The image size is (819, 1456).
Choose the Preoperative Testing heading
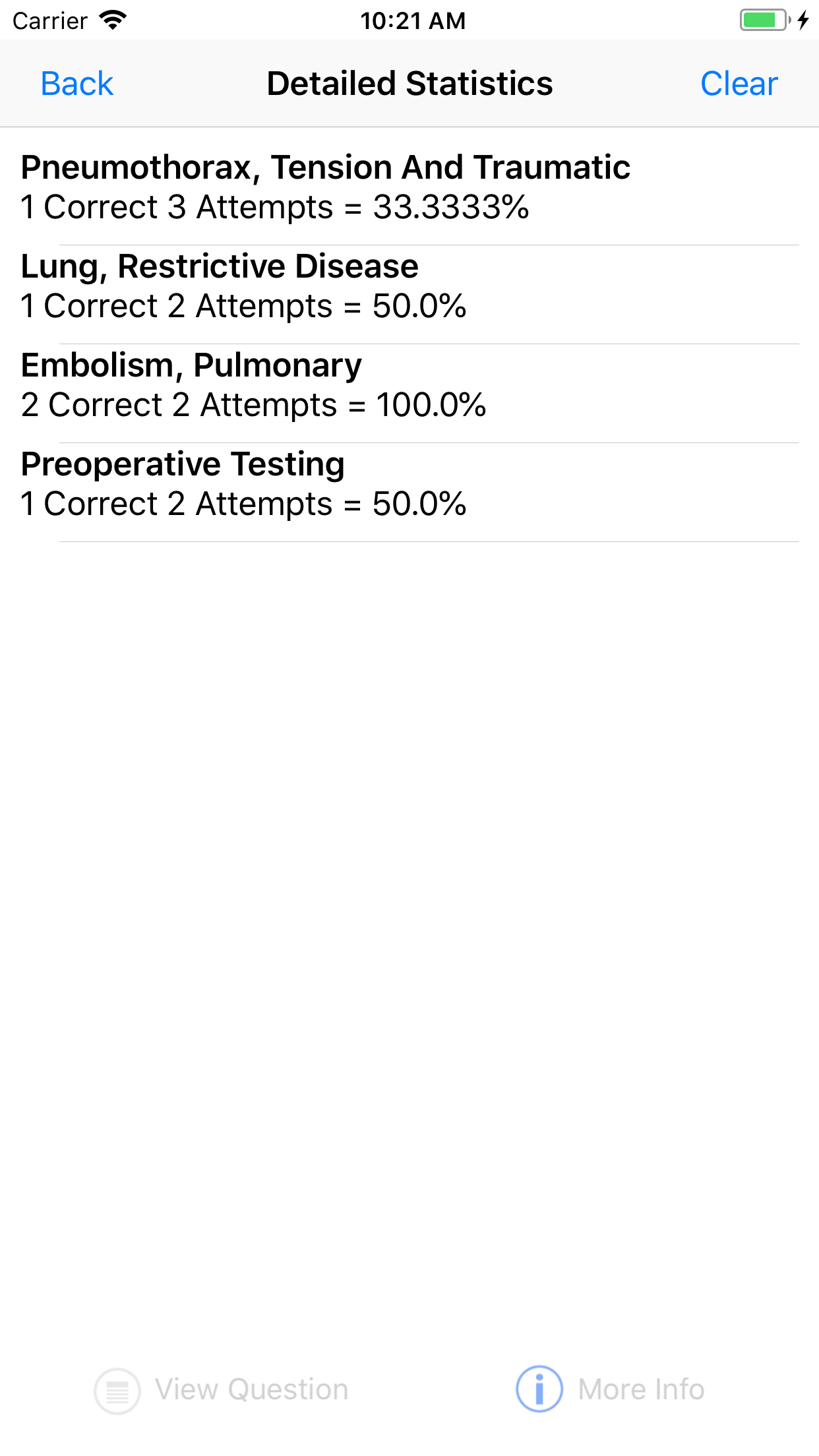(x=183, y=464)
